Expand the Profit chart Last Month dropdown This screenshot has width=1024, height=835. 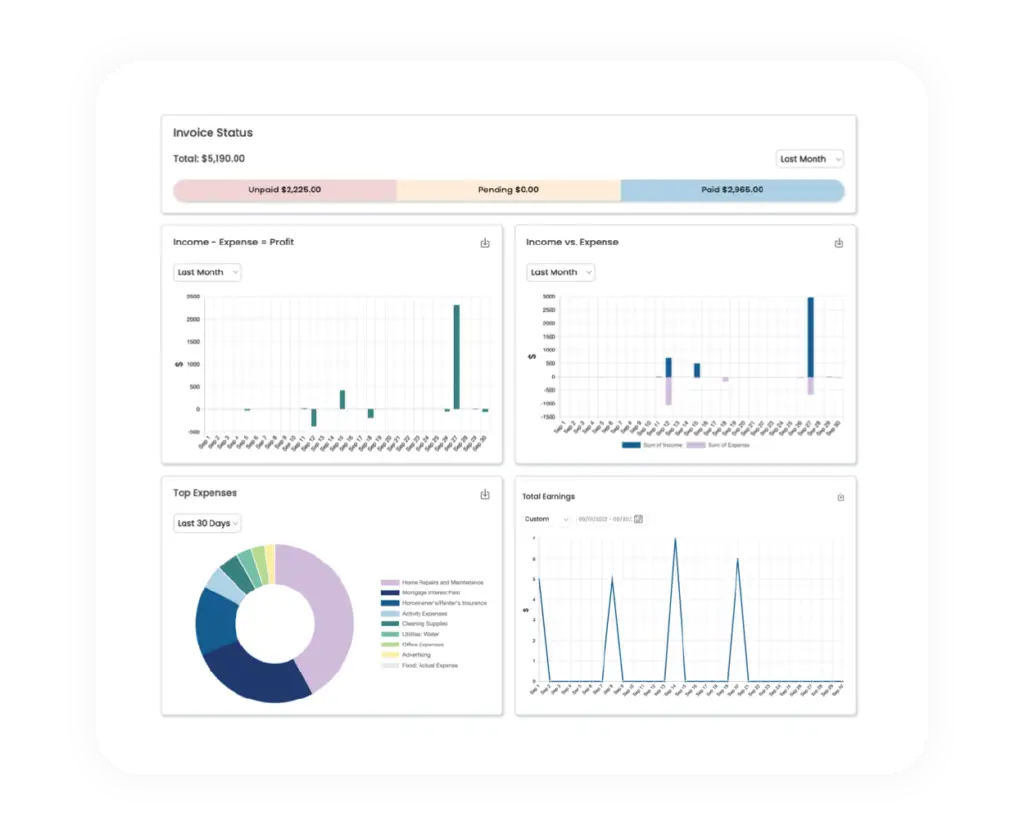(207, 272)
